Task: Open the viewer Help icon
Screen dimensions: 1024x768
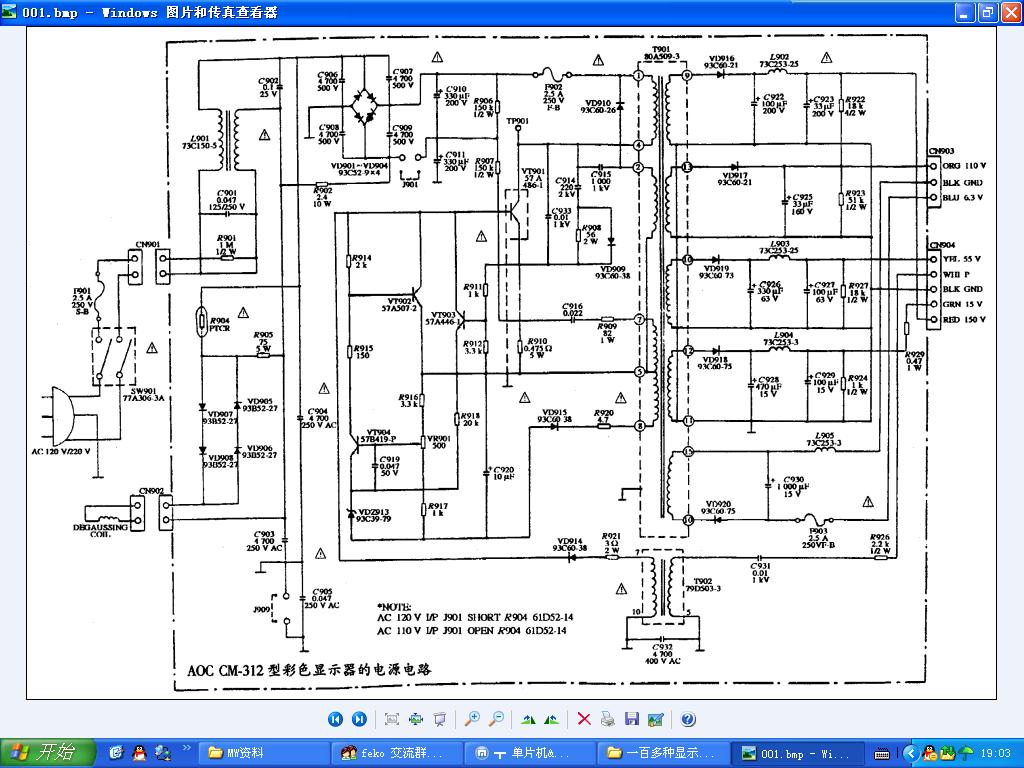Action: pyautogui.click(x=688, y=719)
